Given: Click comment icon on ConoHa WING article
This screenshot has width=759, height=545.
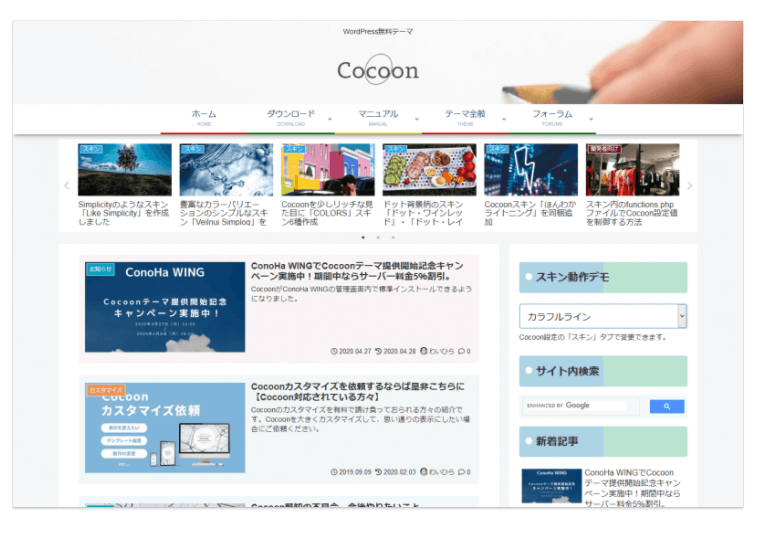Looking at the screenshot, I should [x=461, y=351].
